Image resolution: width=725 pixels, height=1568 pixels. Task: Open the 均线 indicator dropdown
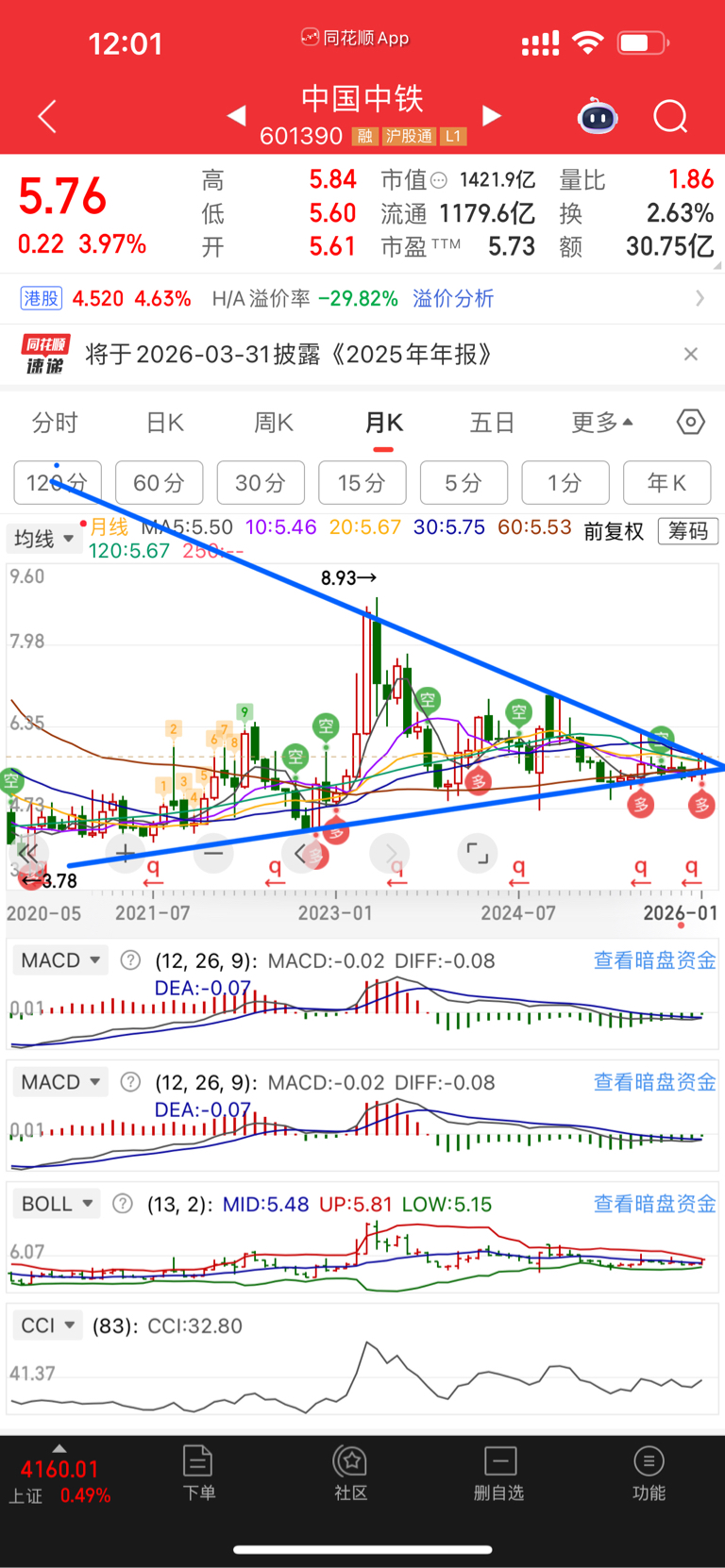[x=43, y=539]
